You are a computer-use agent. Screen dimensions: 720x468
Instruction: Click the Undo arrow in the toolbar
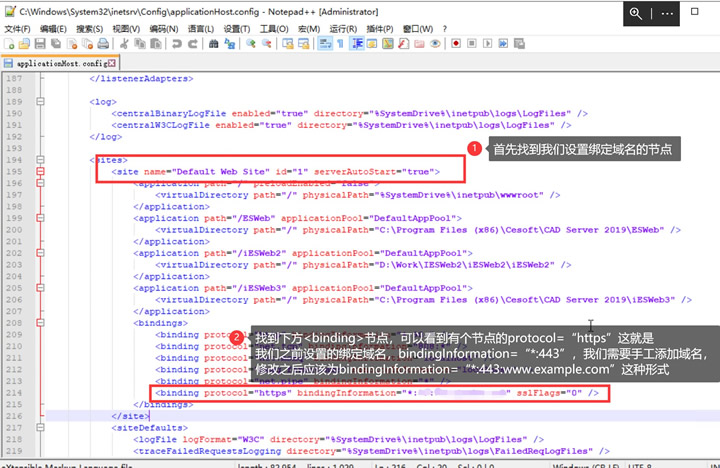(x=177, y=44)
